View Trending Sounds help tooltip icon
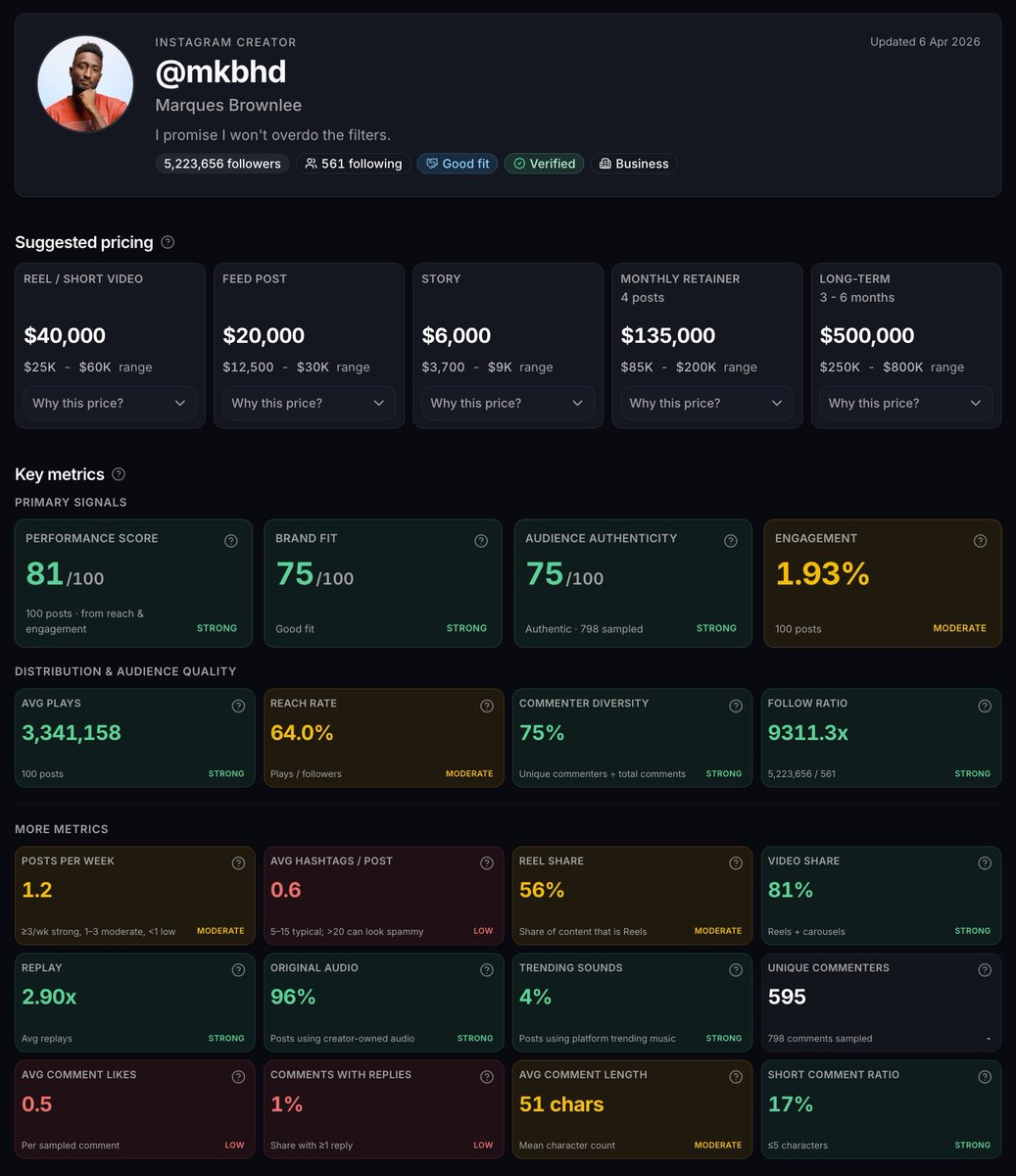Screen dimensions: 1016x1176 point(736,970)
